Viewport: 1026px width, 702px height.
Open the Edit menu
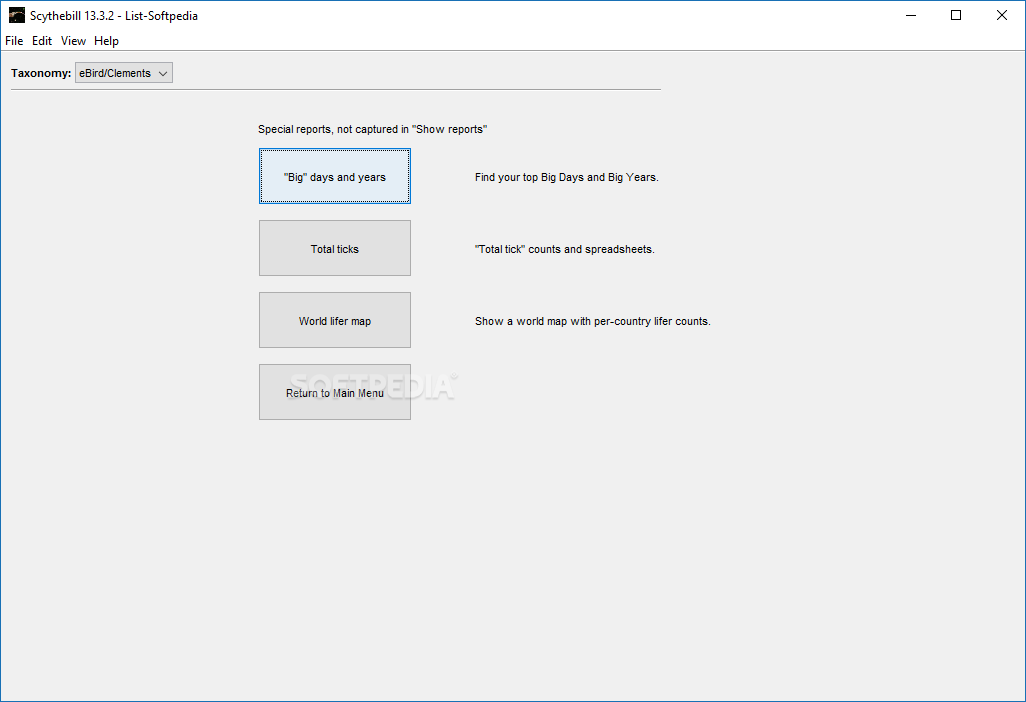click(42, 41)
